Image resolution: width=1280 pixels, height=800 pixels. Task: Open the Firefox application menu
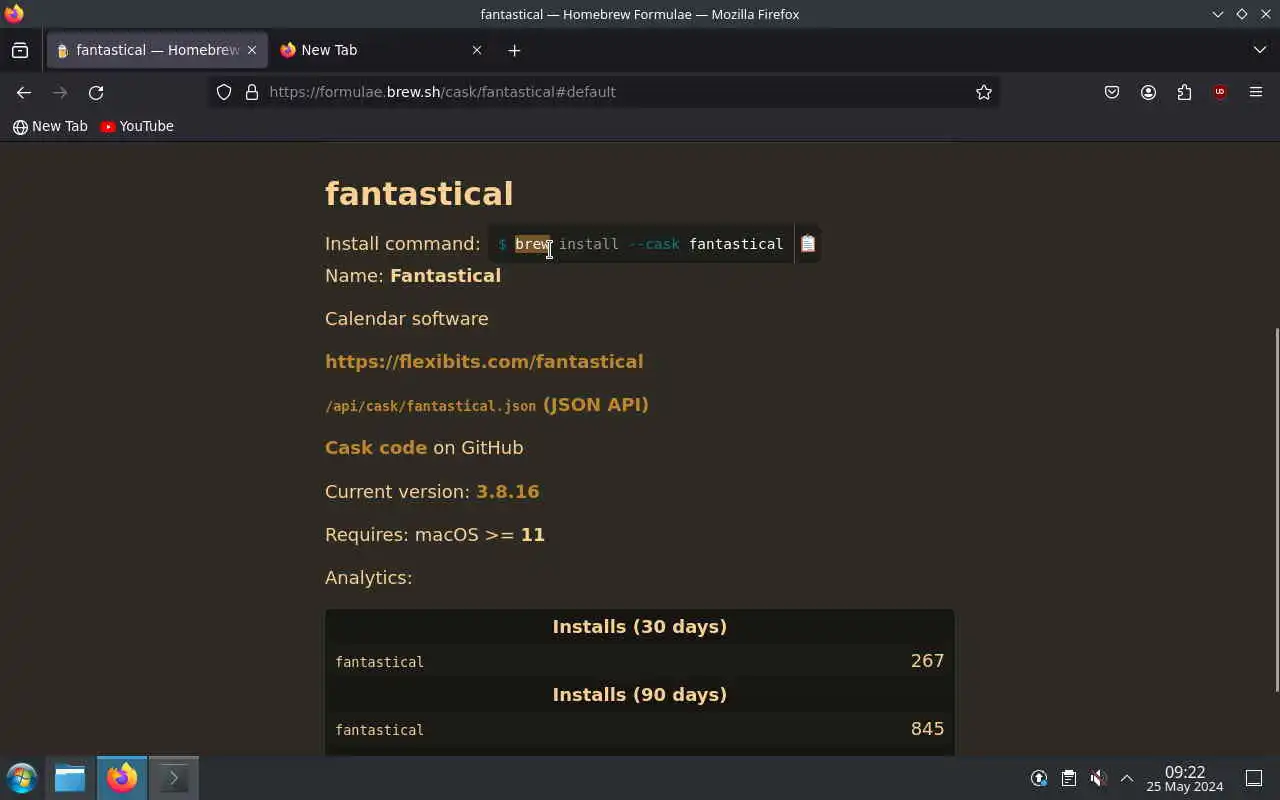click(1256, 92)
